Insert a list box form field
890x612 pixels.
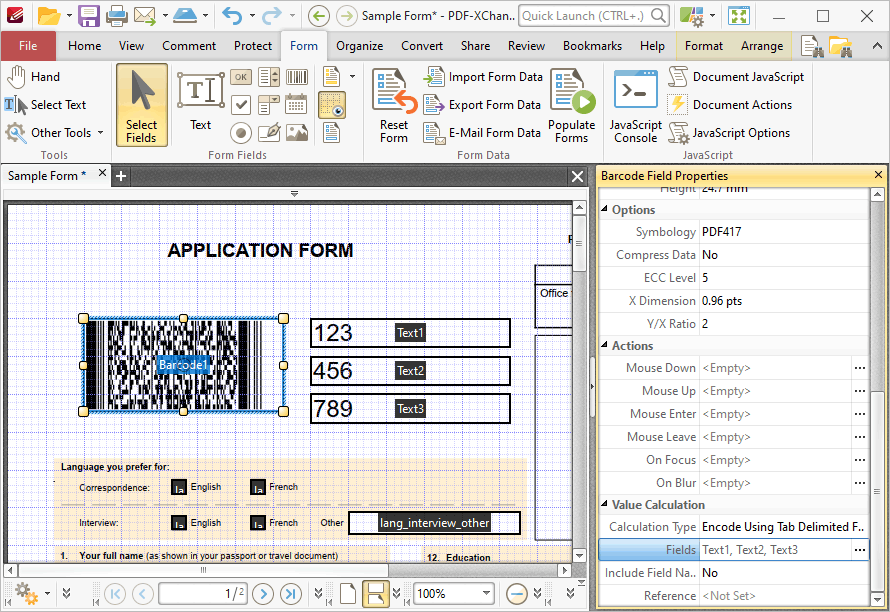click(269, 77)
